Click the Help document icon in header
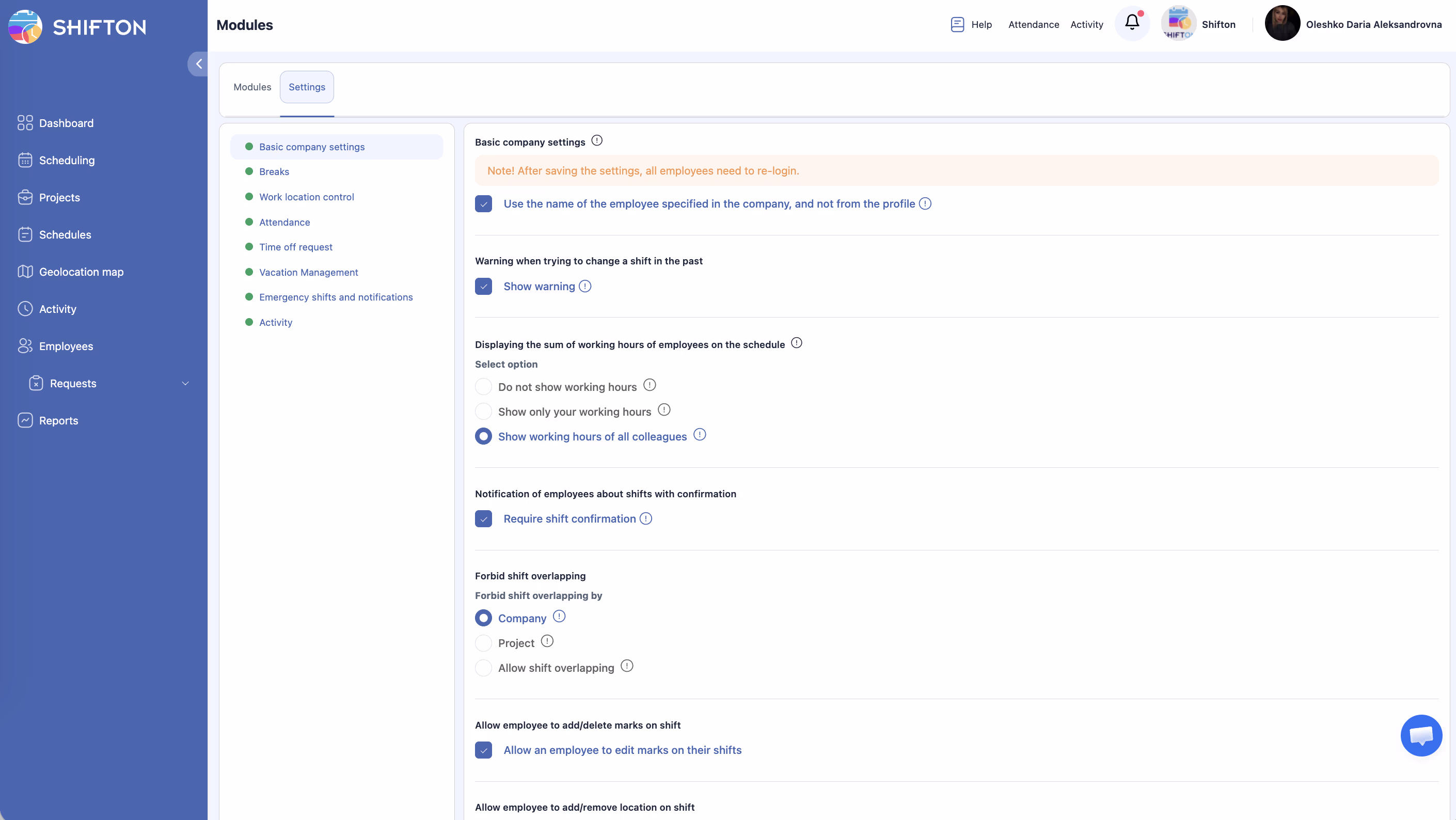The height and width of the screenshot is (820, 1456). (x=957, y=24)
